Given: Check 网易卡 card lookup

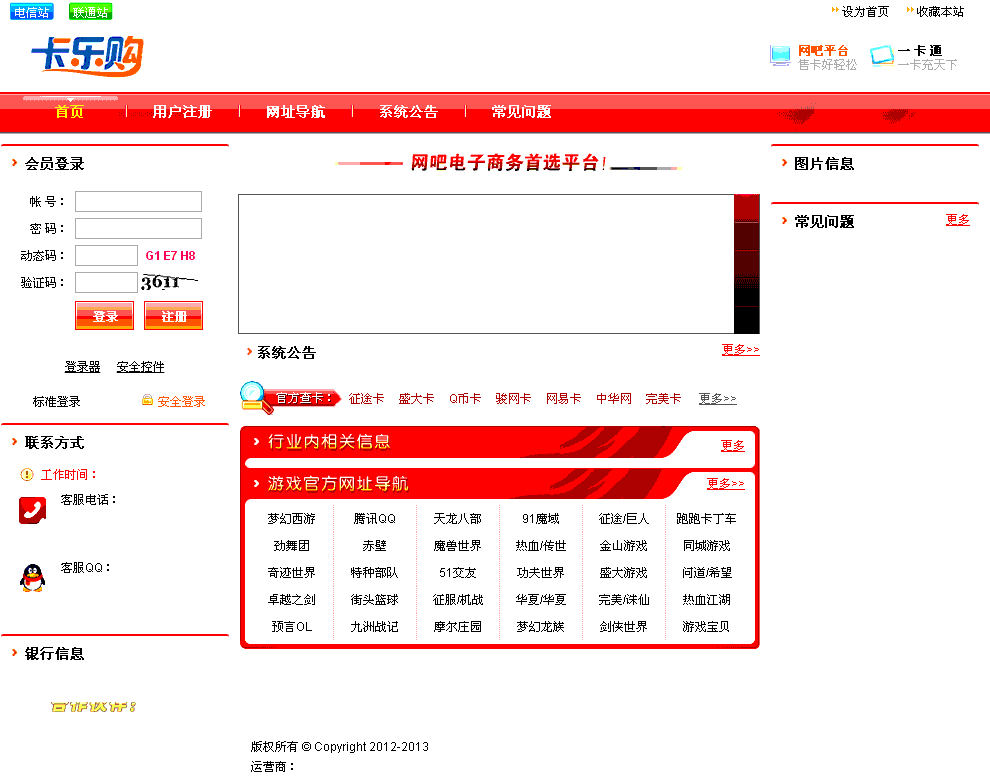Looking at the screenshot, I should pyautogui.click(x=563, y=398).
